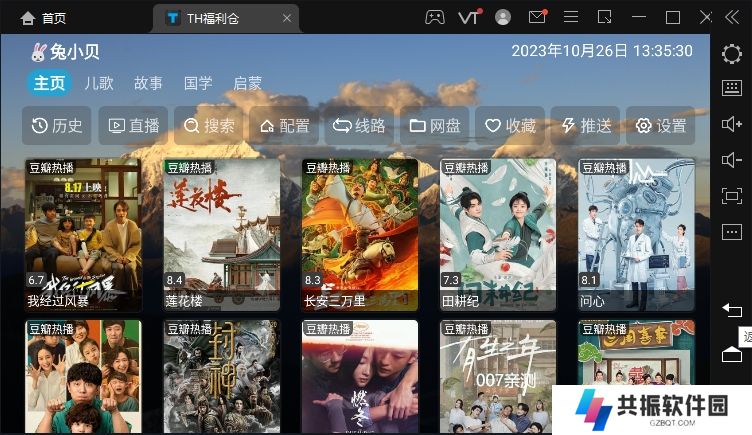
Task: Open the 莲花楼 poster
Action: click(x=222, y=235)
